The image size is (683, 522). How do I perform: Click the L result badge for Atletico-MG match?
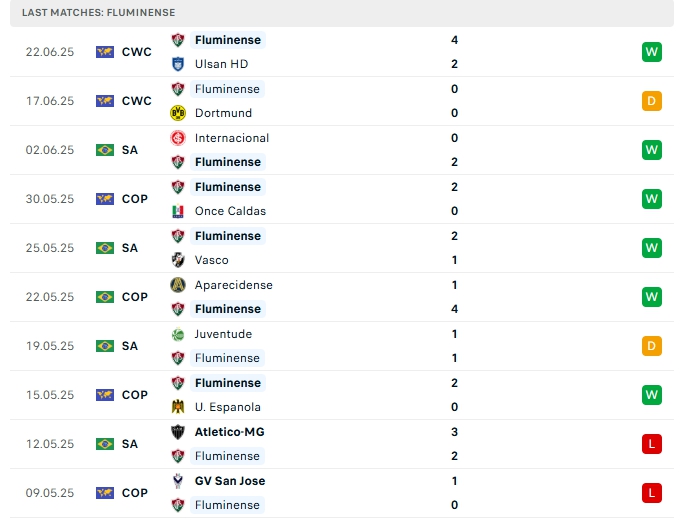click(x=652, y=444)
